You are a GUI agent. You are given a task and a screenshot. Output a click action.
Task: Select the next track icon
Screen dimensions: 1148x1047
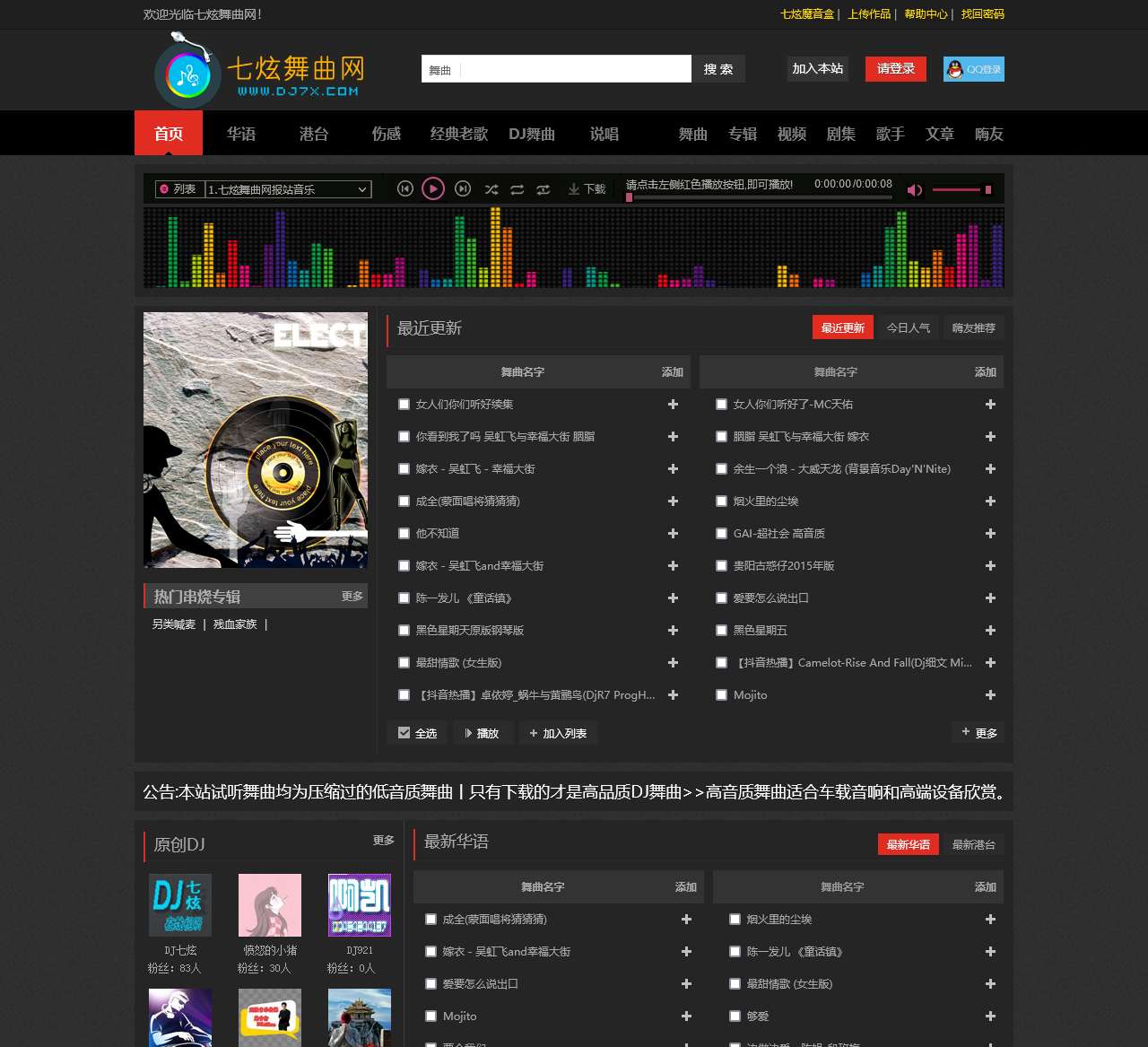(464, 189)
